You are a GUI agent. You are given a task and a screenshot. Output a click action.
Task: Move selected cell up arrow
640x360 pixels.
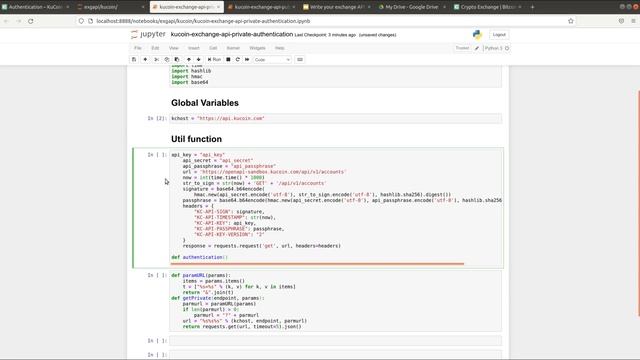coord(189,60)
